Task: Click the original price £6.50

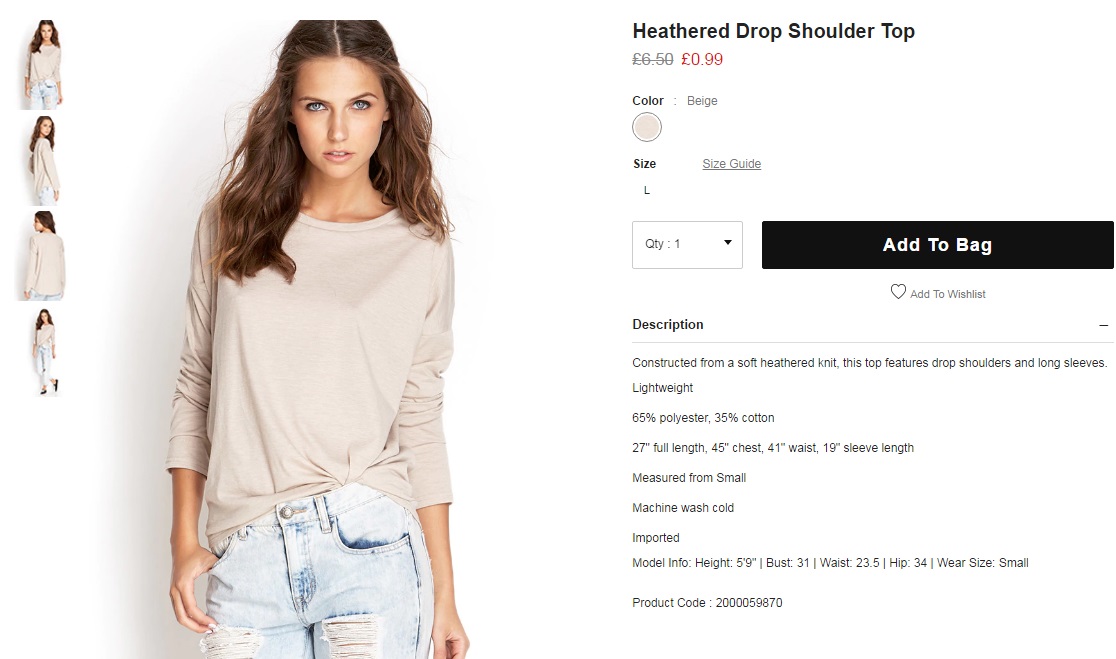Action: pos(653,59)
